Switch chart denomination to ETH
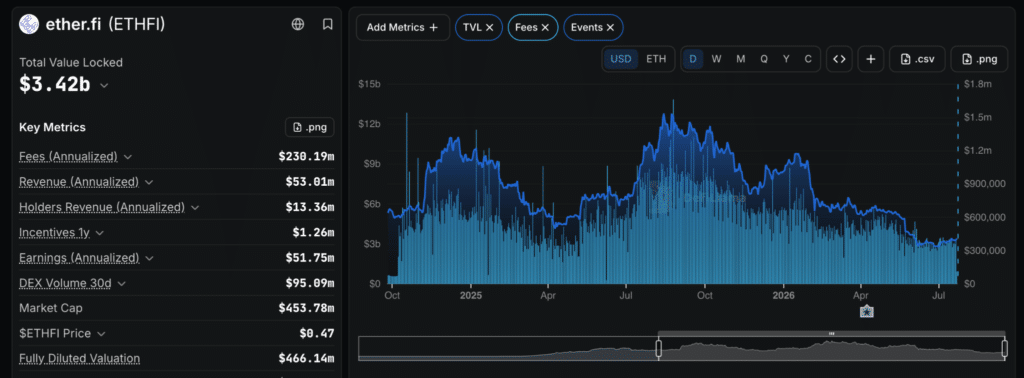This screenshot has height=378, width=1024. (x=656, y=59)
